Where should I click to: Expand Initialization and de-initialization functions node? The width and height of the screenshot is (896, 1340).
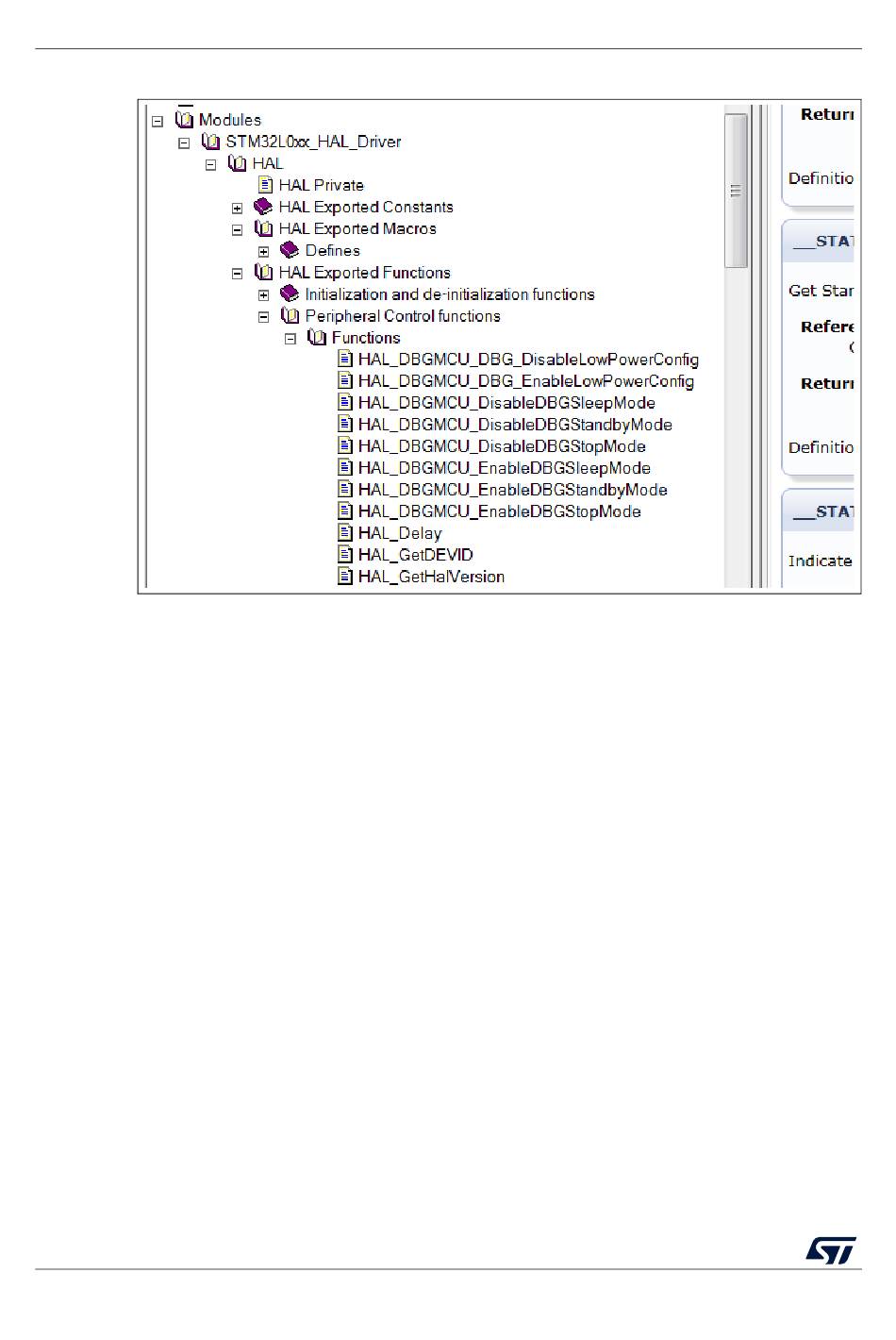pyautogui.click(x=264, y=295)
